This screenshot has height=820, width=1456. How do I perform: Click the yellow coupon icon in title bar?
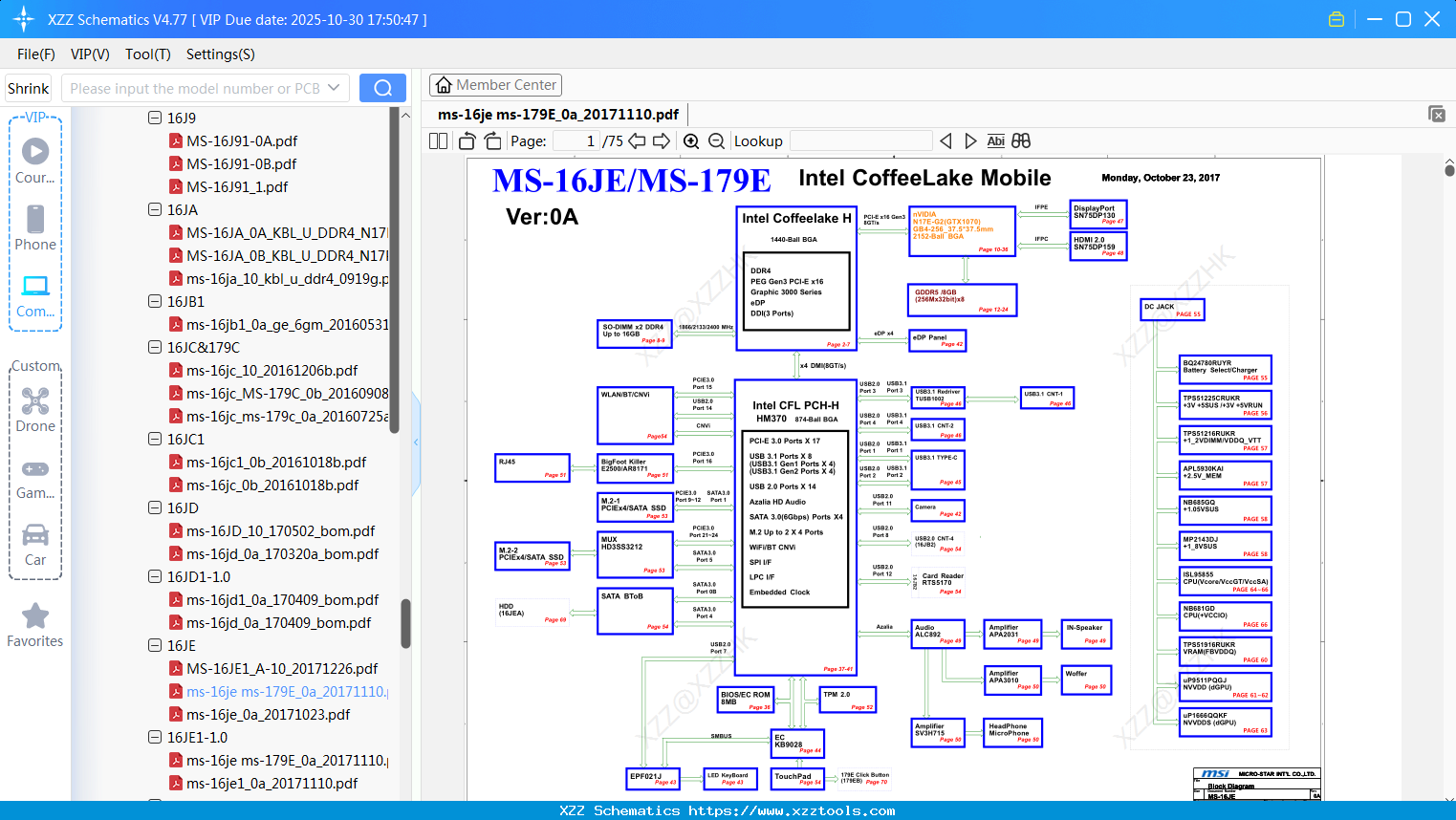pyautogui.click(x=1336, y=19)
